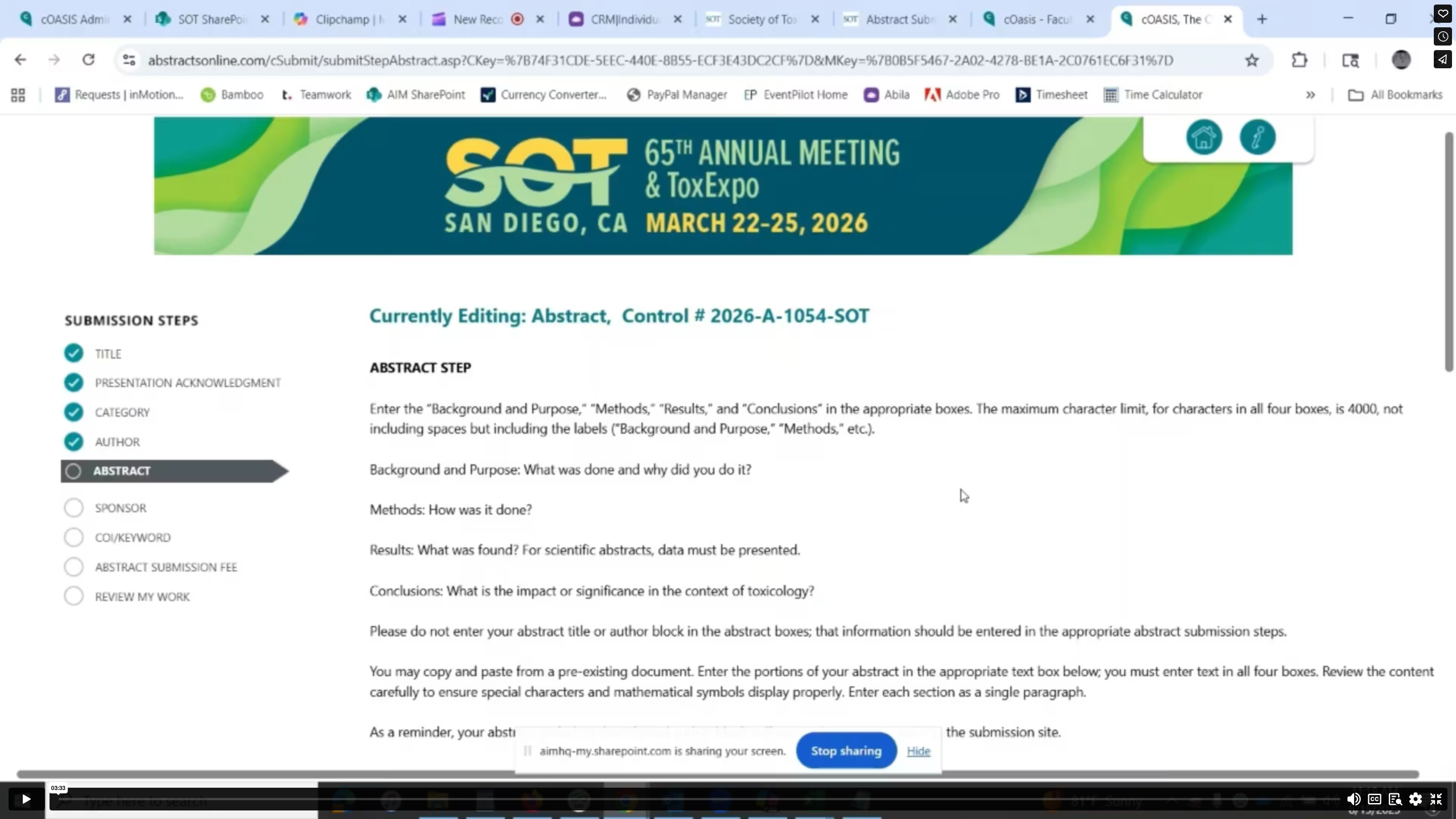The width and height of the screenshot is (1456, 819).
Task: Click the video progress bar
Action: coord(683,799)
